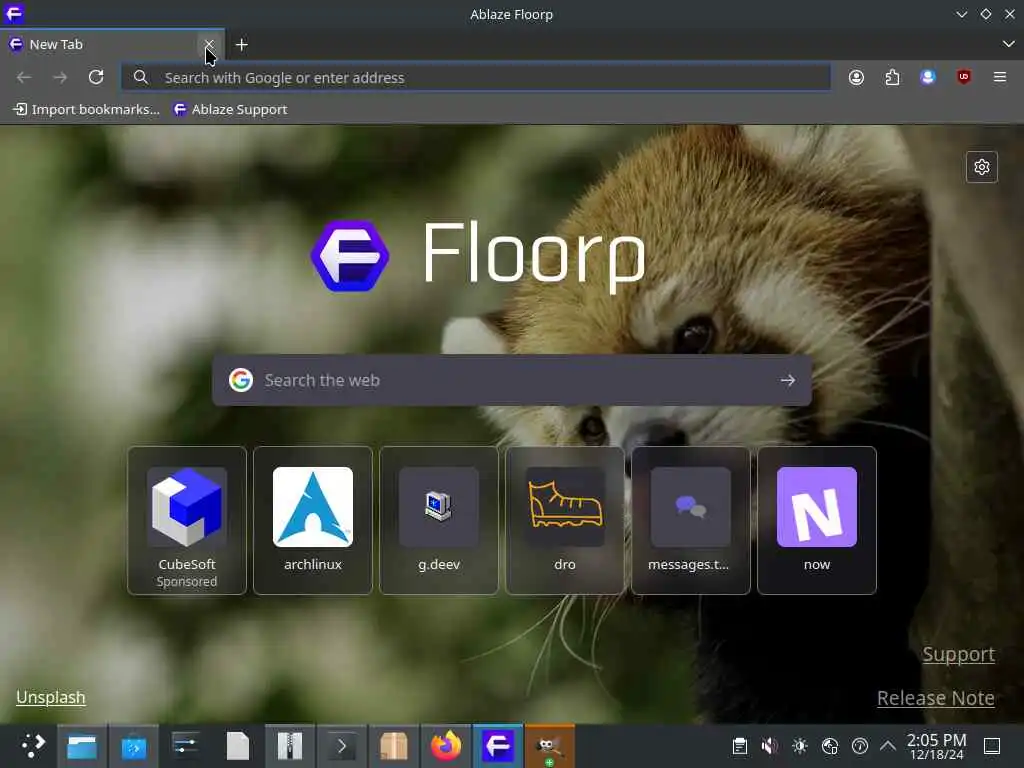Click the Search the web field

click(512, 380)
